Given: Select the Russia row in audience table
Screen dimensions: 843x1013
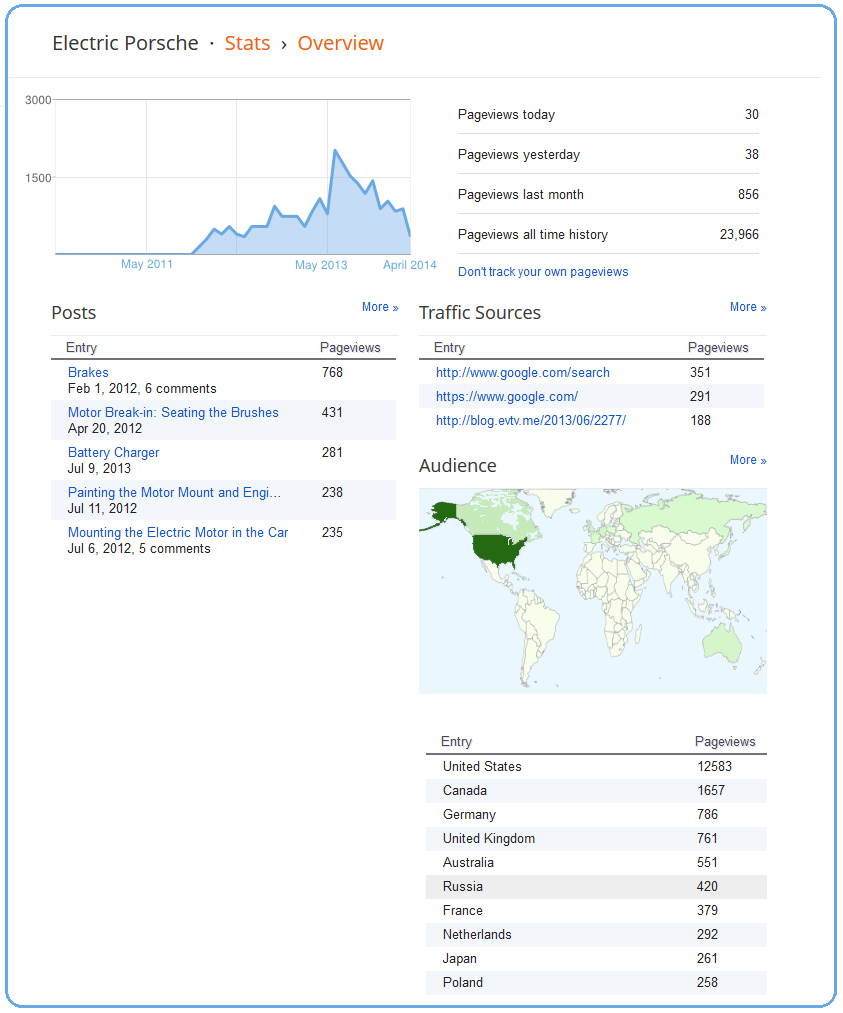Looking at the screenshot, I should [596, 887].
